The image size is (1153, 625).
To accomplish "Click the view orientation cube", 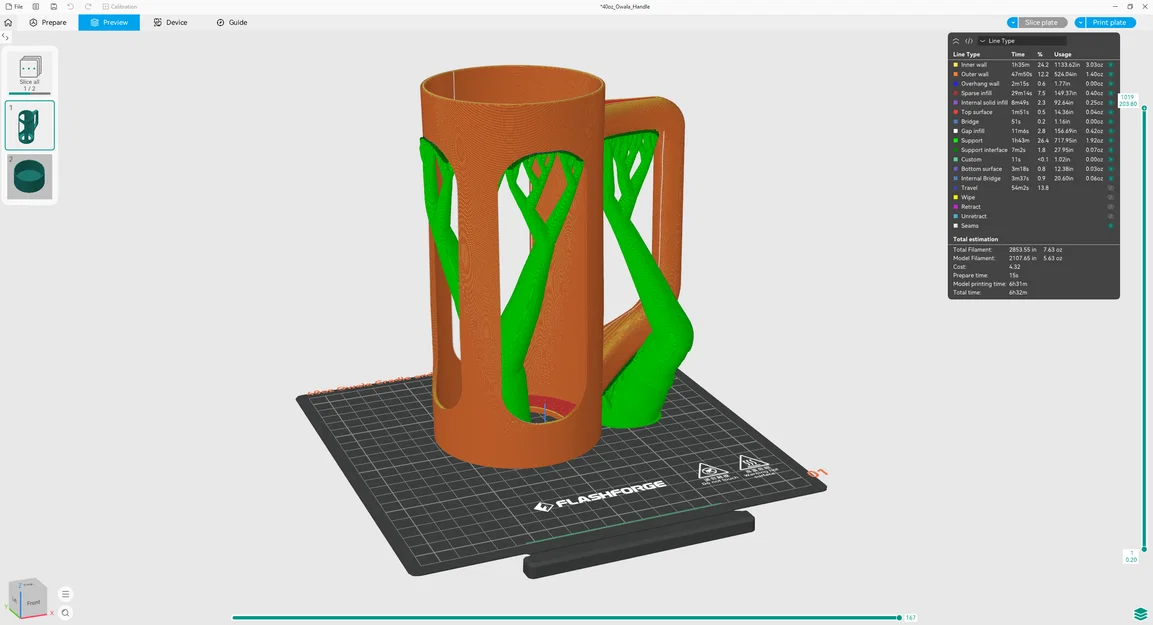I will tap(28, 597).
